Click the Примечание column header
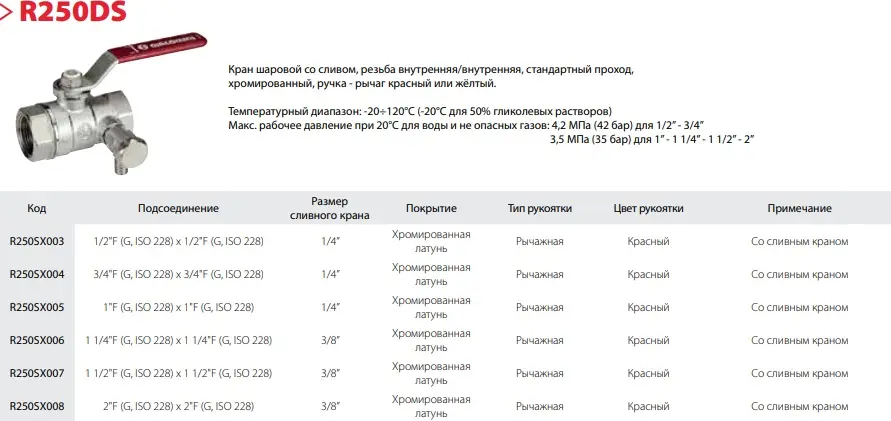 click(799, 209)
